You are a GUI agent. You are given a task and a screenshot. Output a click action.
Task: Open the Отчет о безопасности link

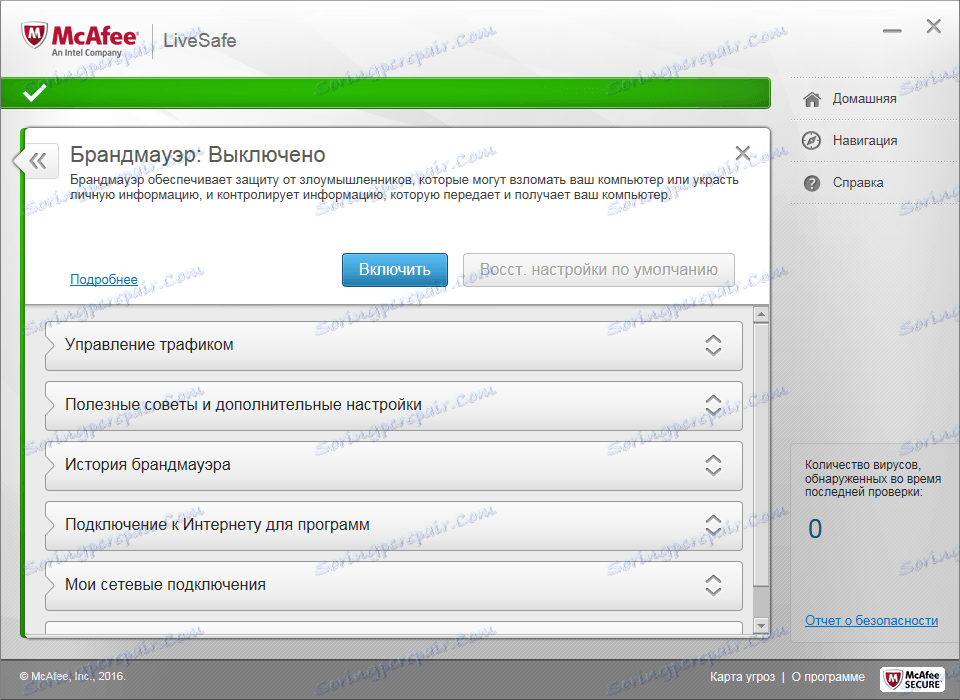[871, 620]
